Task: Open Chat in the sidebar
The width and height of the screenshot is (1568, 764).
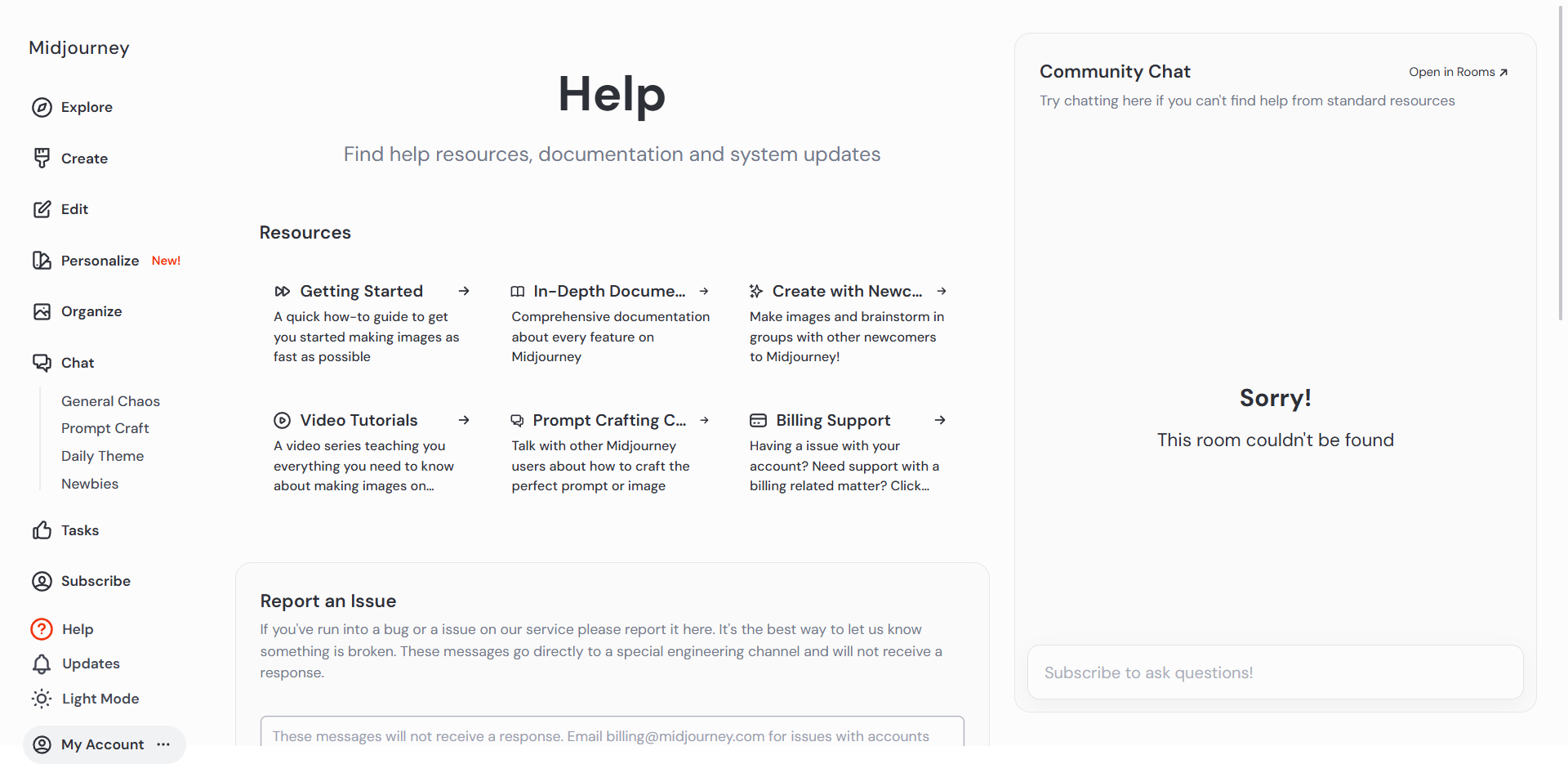Action: (78, 363)
